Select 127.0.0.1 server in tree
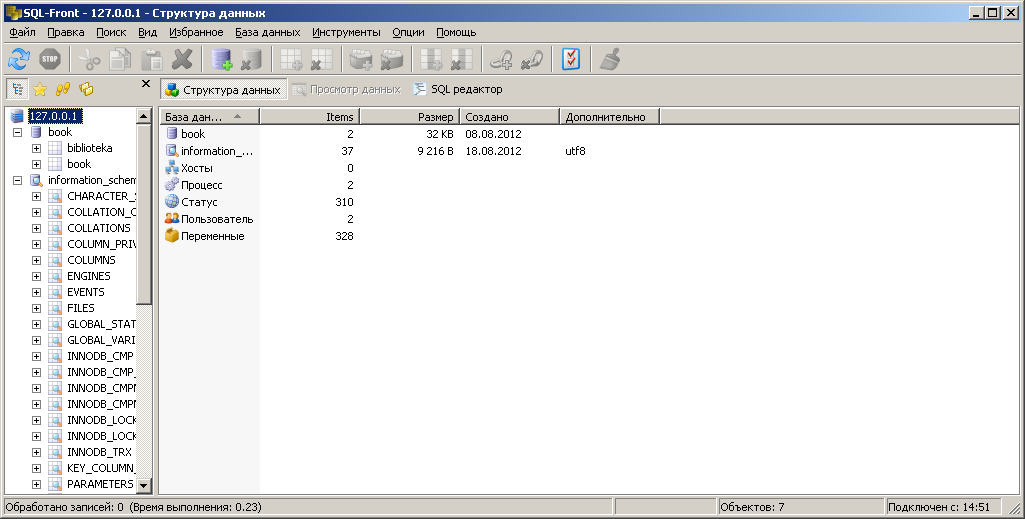The height and width of the screenshot is (519, 1025). tap(53, 116)
